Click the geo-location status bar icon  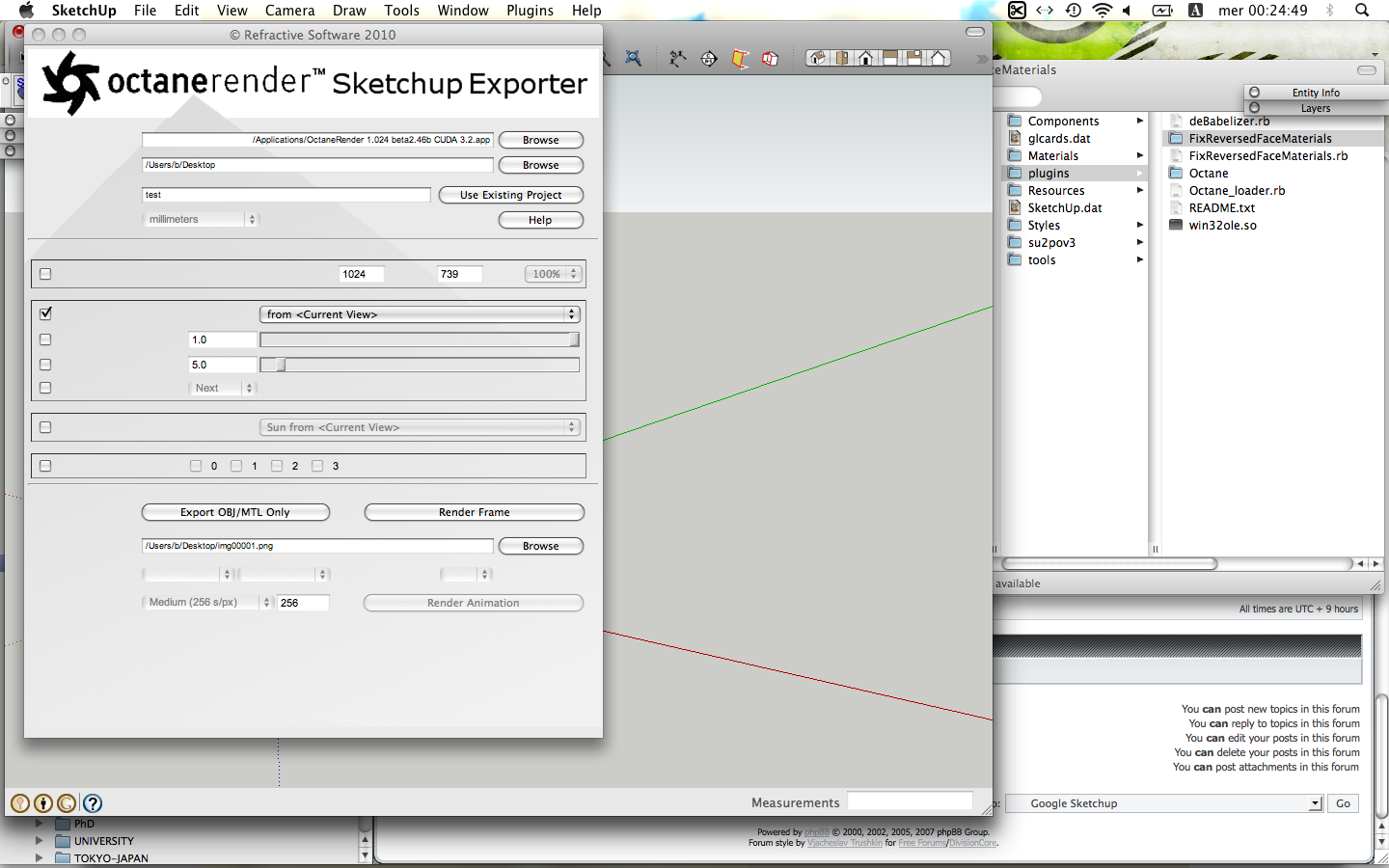pyautogui.click(x=20, y=803)
